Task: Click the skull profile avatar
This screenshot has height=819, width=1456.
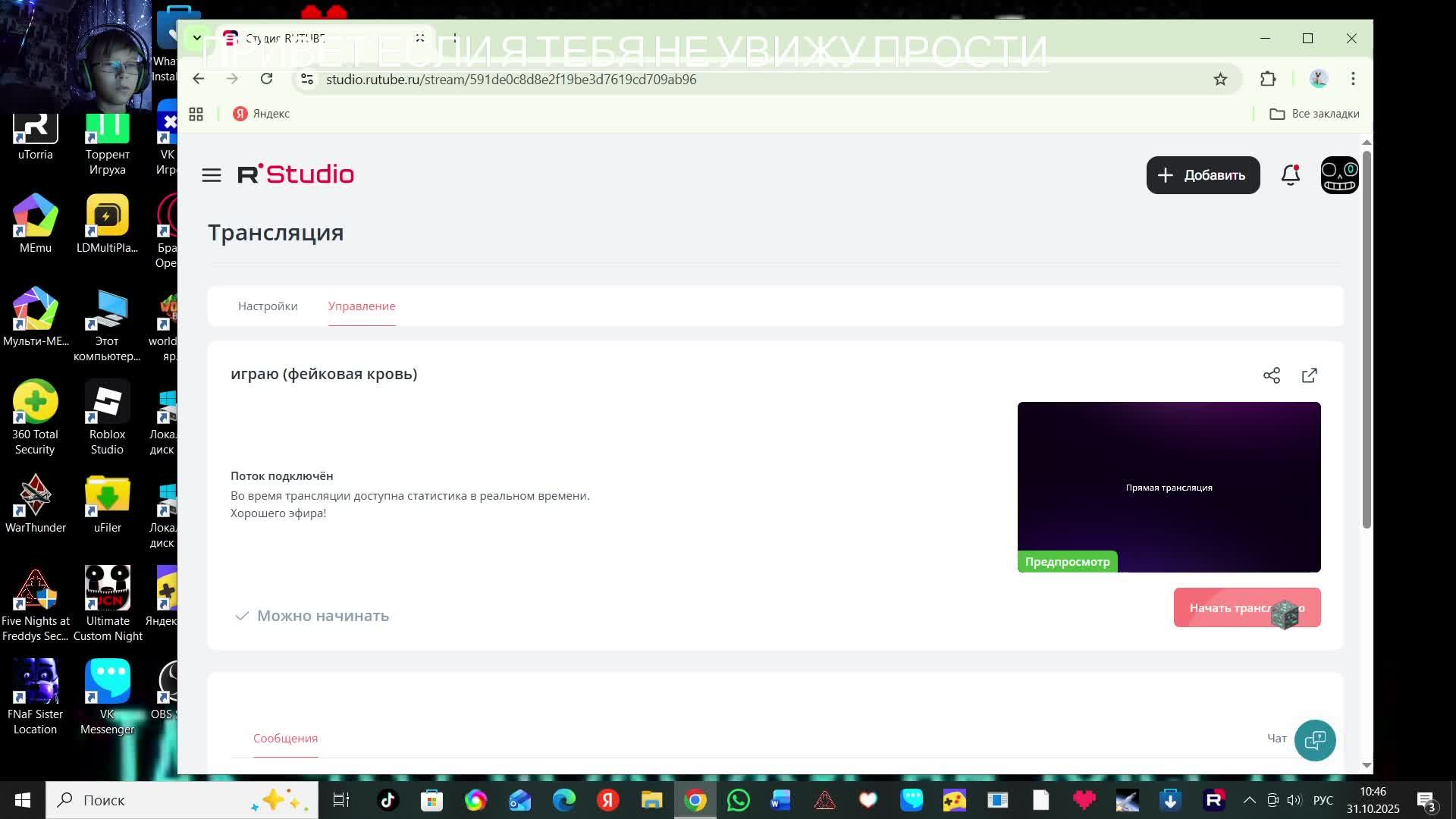Action: [x=1339, y=175]
